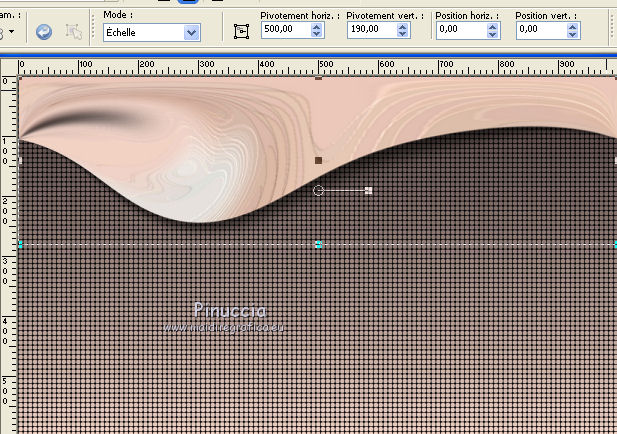Click the greyed selection-pointer toolbar icon
The height and width of the screenshot is (434, 617).
pyautogui.click(x=74, y=32)
